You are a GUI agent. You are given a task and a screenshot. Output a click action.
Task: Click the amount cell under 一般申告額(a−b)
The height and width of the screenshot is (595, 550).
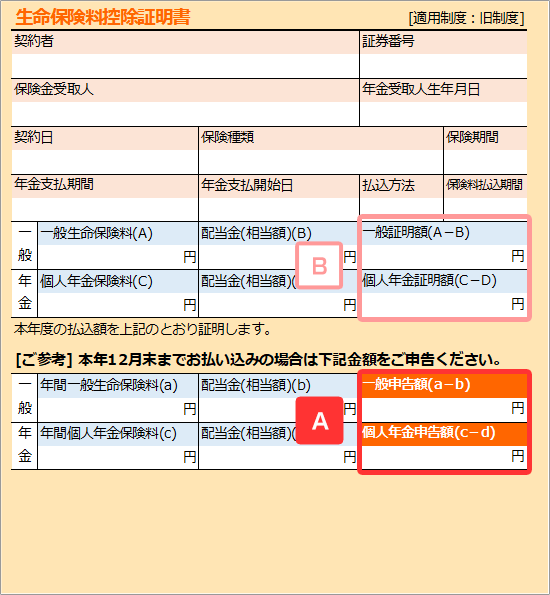coord(444,409)
